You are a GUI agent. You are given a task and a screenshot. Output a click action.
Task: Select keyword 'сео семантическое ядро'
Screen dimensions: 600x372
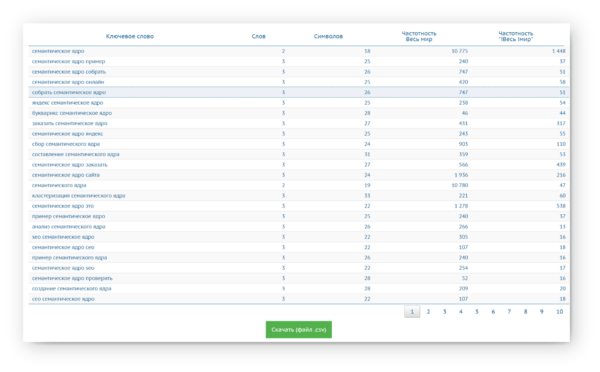(x=63, y=299)
